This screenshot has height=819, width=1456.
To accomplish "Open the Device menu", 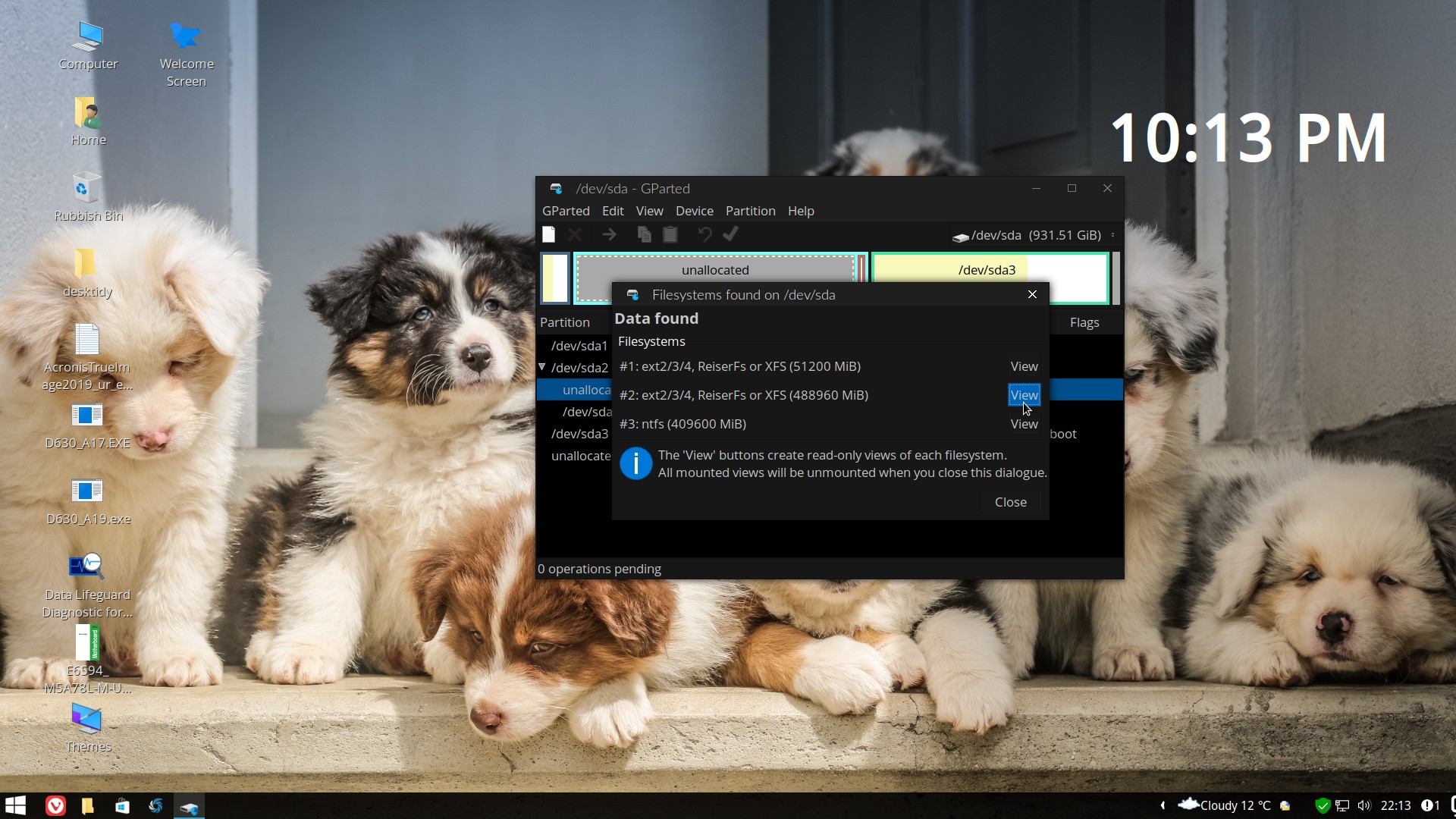I will pyautogui.click(x=694, y=211).
